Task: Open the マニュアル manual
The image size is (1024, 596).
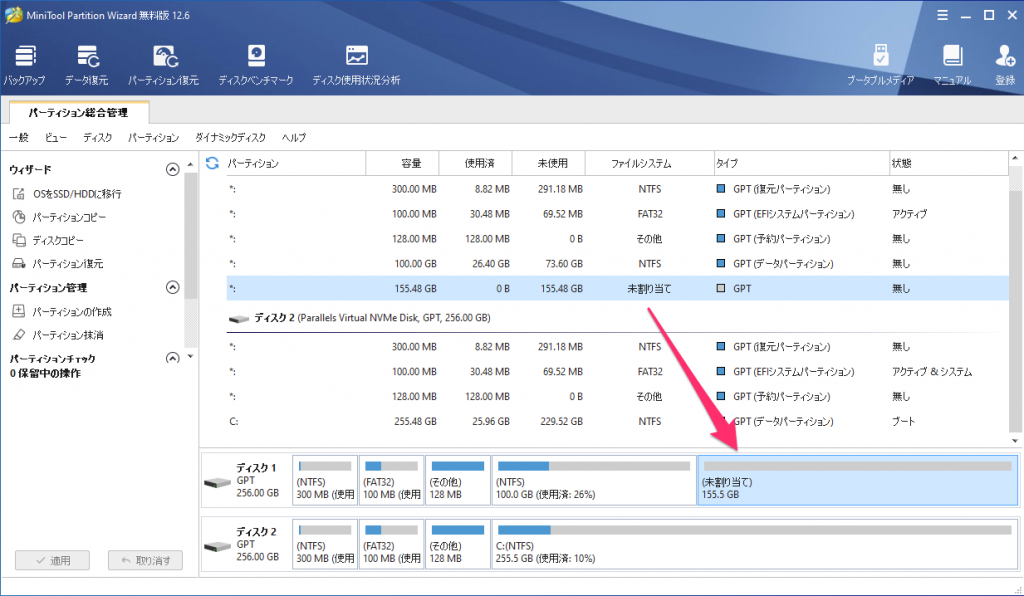Action: pyautogui.click(x=952, y=65)
